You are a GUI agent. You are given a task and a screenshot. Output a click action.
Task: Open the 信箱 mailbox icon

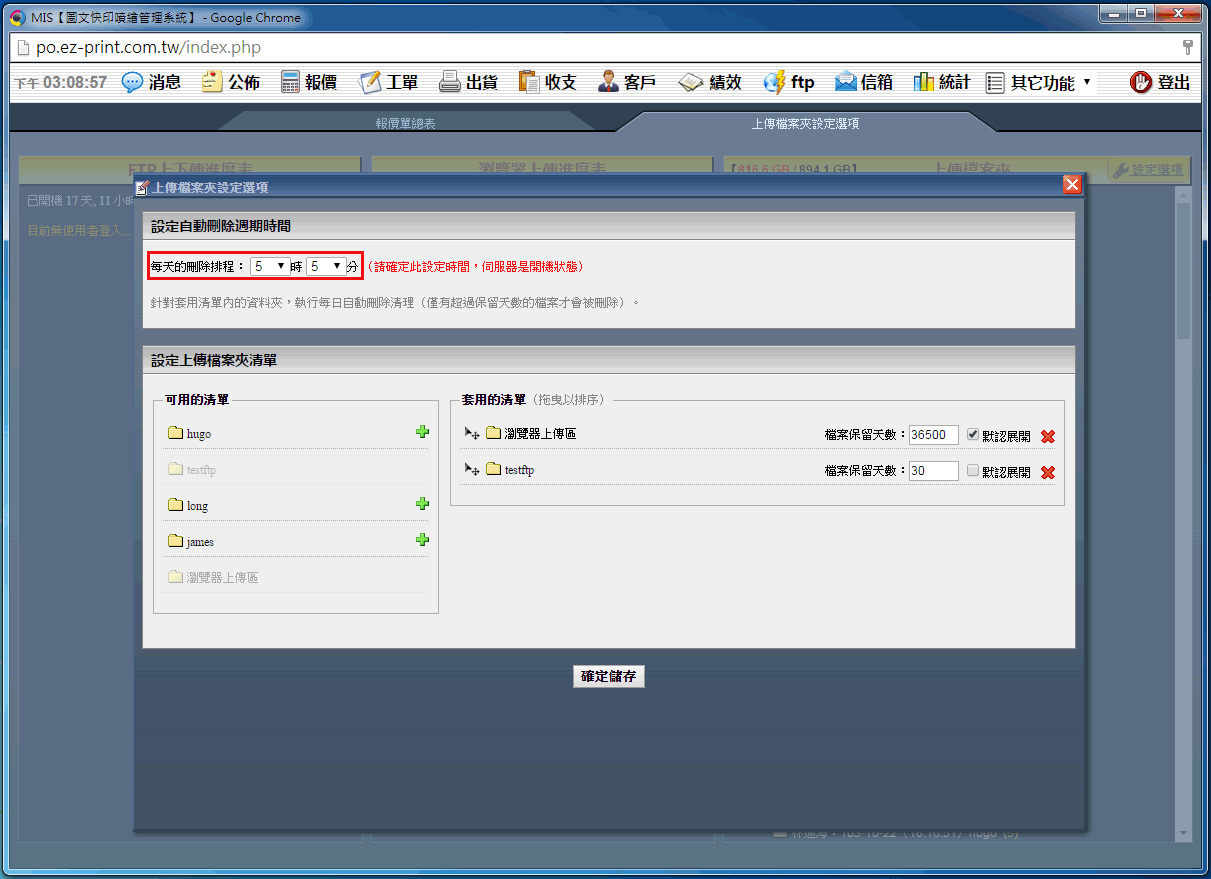pyautogui.click(x=846, y=82)
